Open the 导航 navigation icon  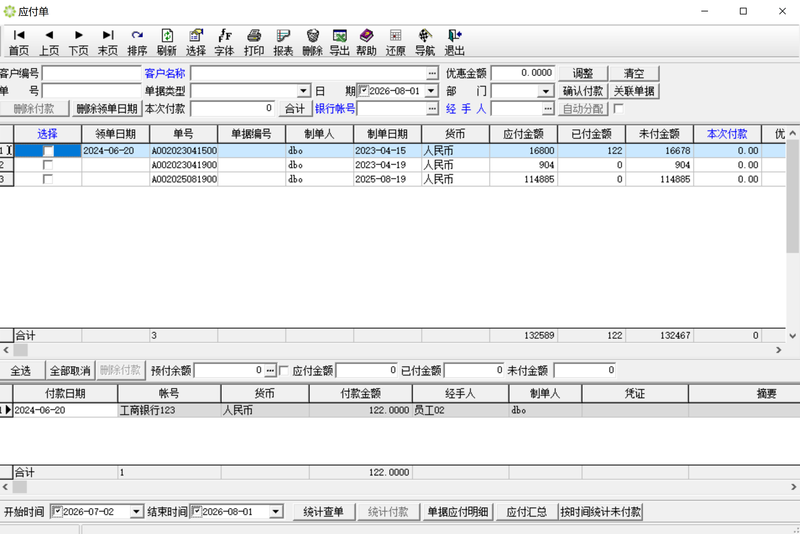[x=425, y=42]
